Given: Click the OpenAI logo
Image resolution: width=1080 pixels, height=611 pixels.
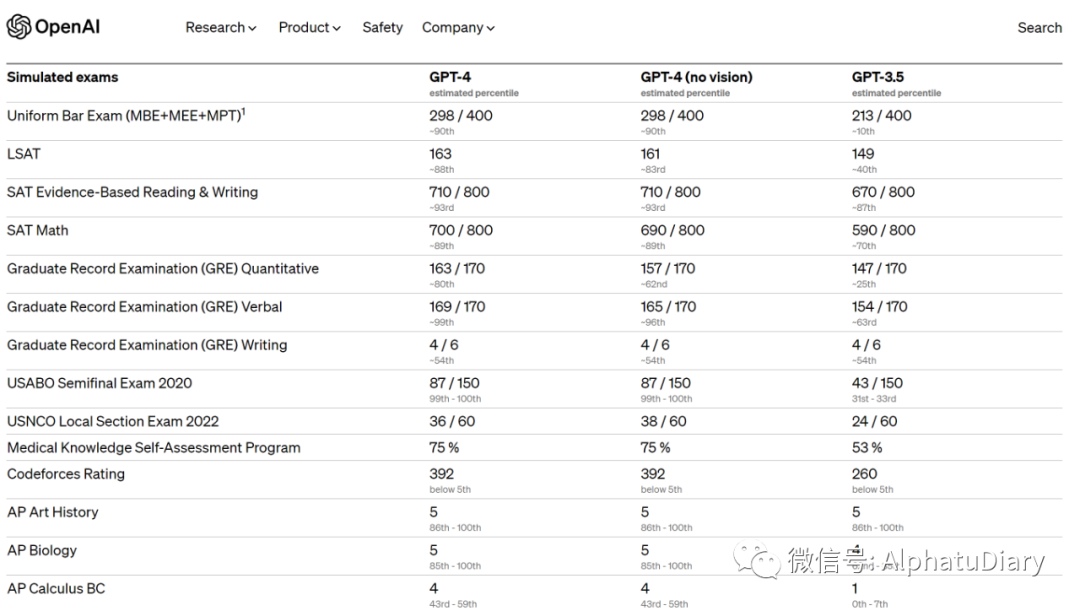Looking at the screenshot, I should (53, 27).
